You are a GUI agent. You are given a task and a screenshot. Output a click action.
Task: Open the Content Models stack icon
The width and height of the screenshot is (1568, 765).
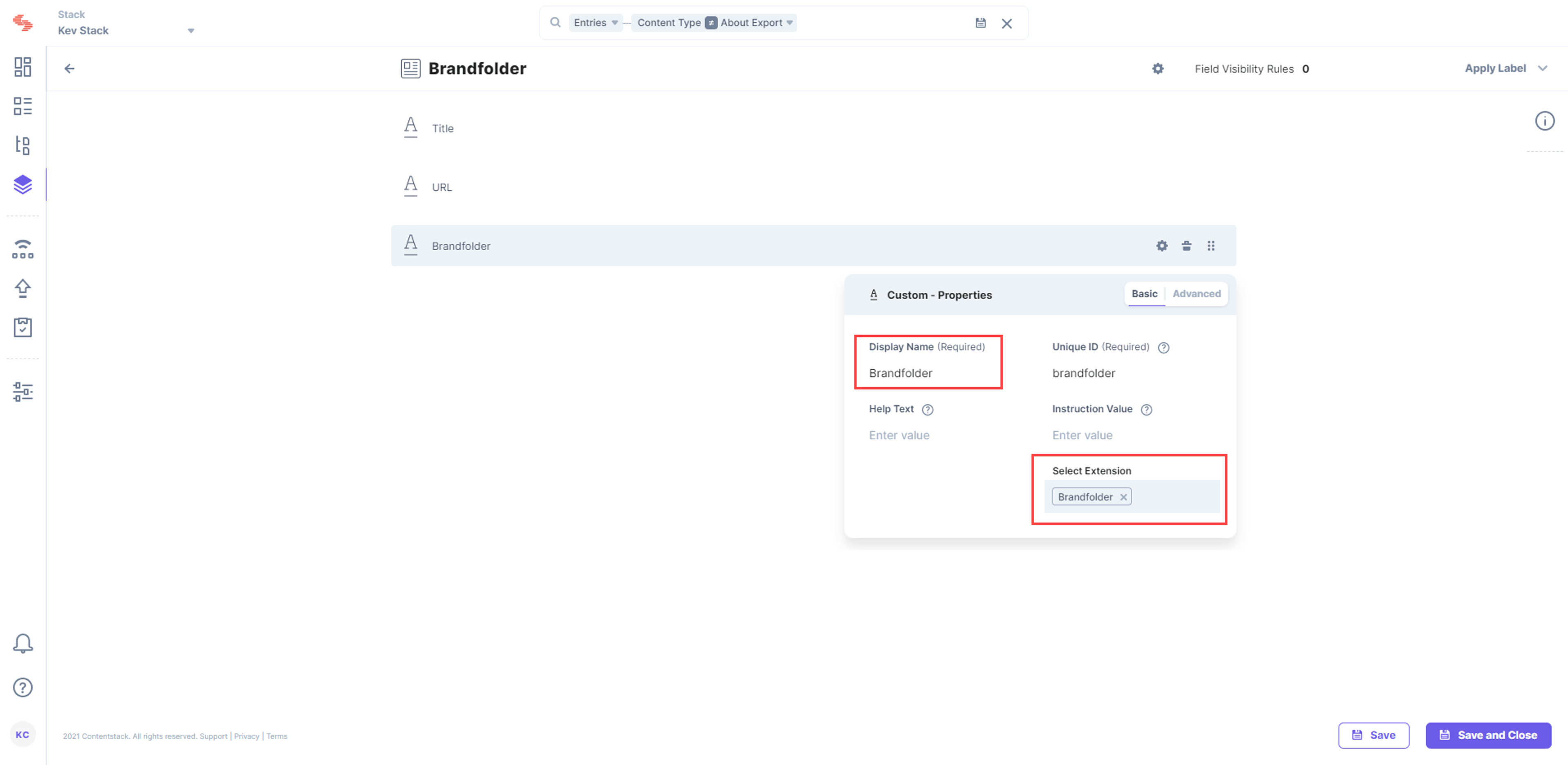22,184
